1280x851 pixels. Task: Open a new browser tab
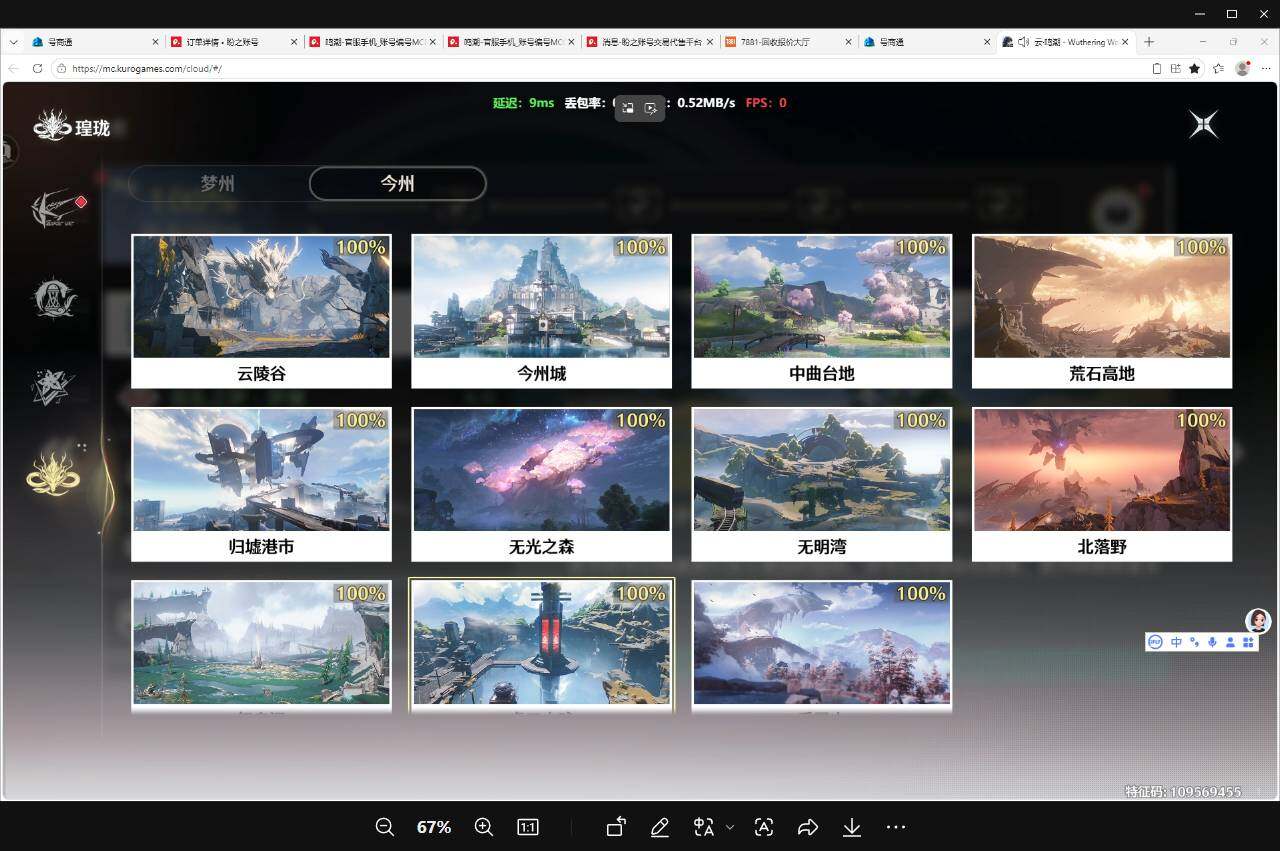click(x=1149, y=42)
